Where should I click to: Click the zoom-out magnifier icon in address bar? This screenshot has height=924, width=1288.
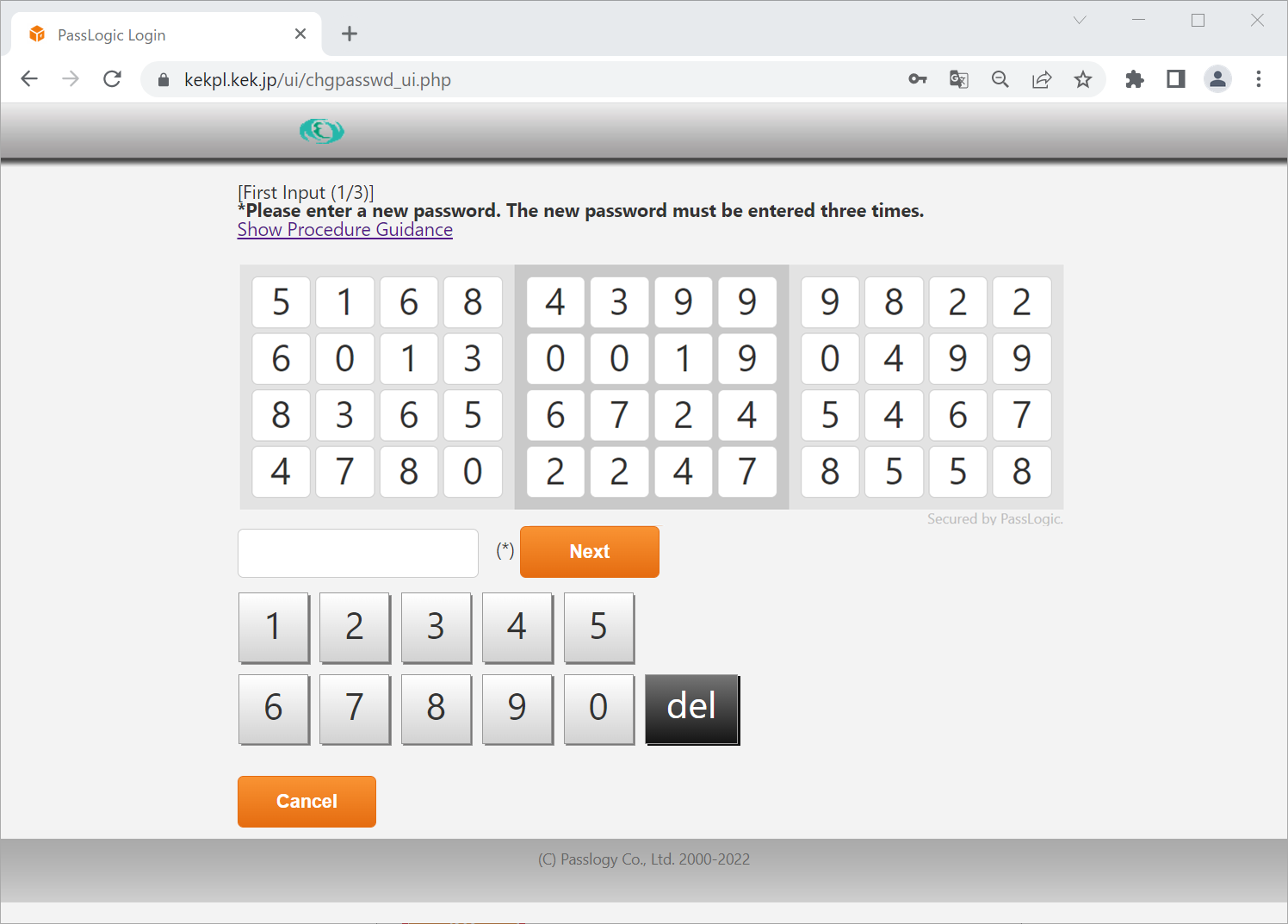coord(1000,78)
